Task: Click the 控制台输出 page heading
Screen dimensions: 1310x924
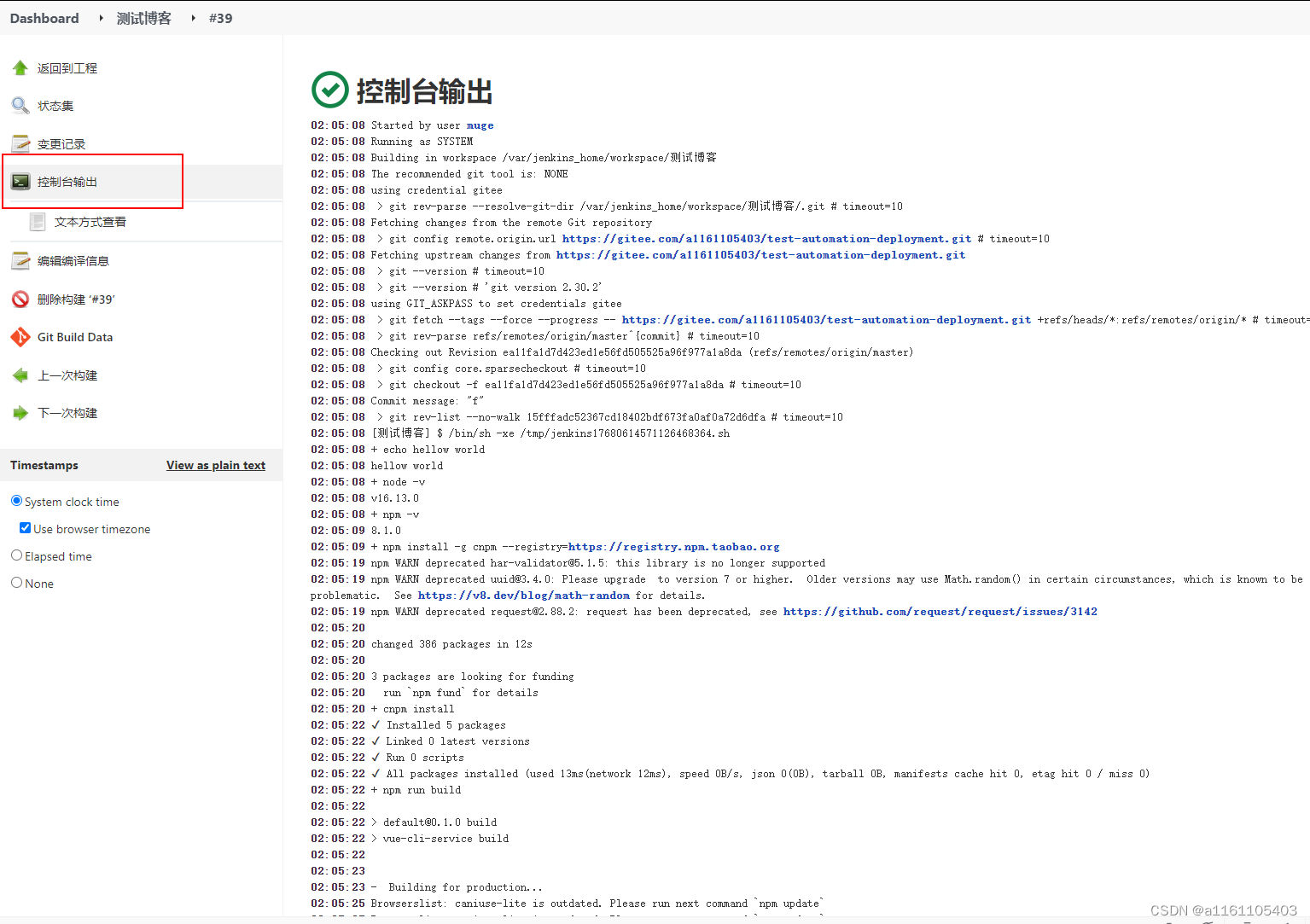Action: click(424, 91)
